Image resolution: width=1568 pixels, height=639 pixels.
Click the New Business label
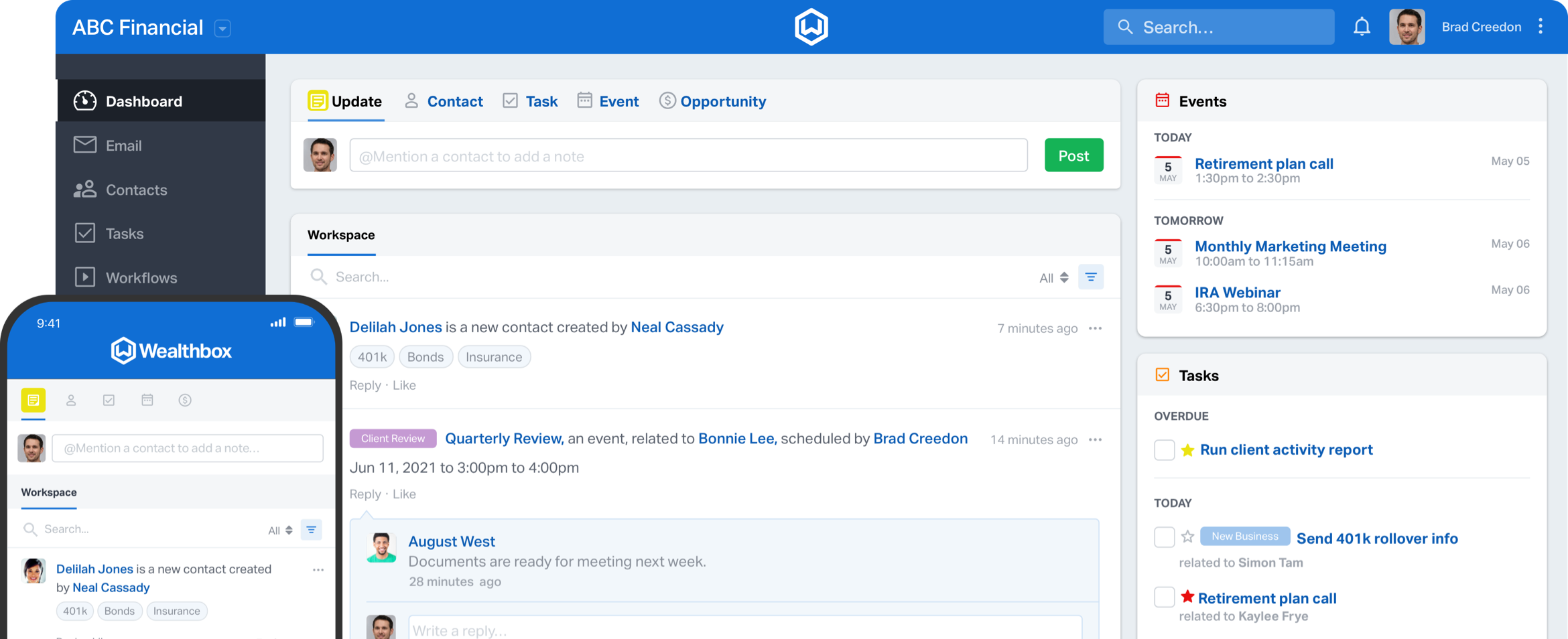[x=1244, y=537]
